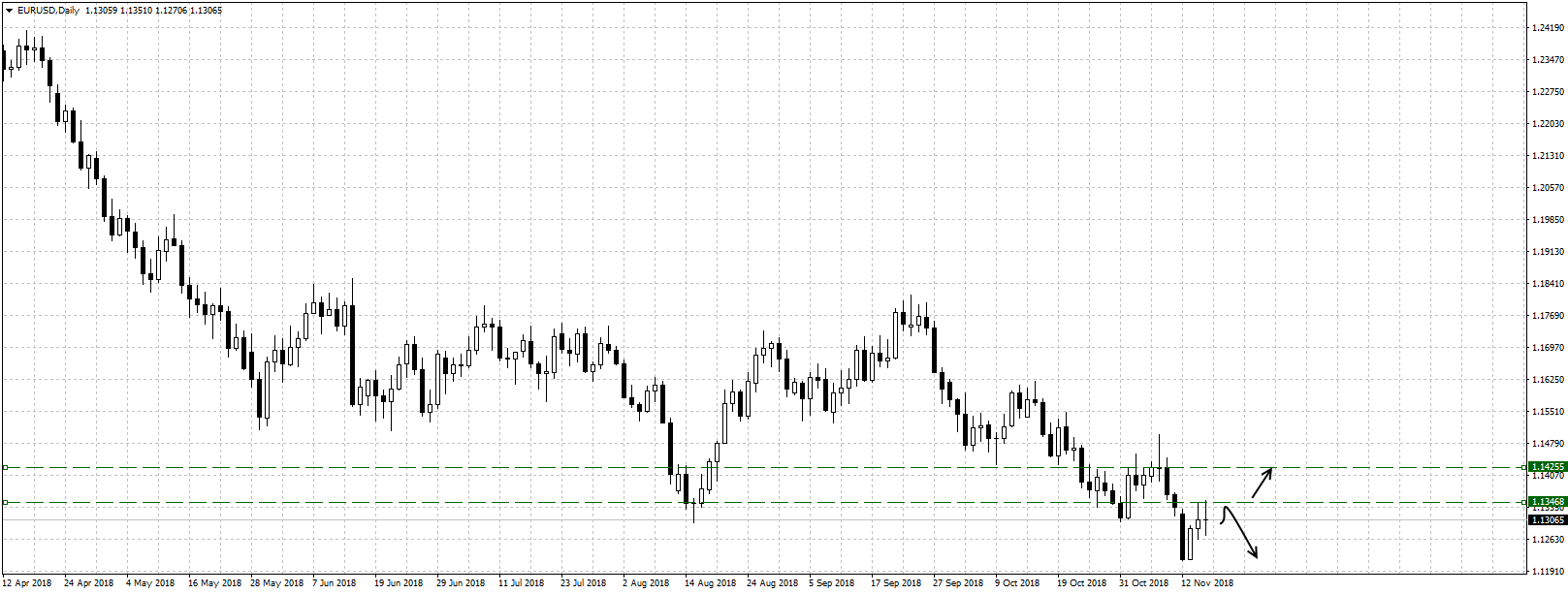
Task: Click the 1.22030 price scale label
Action: 1547,124
